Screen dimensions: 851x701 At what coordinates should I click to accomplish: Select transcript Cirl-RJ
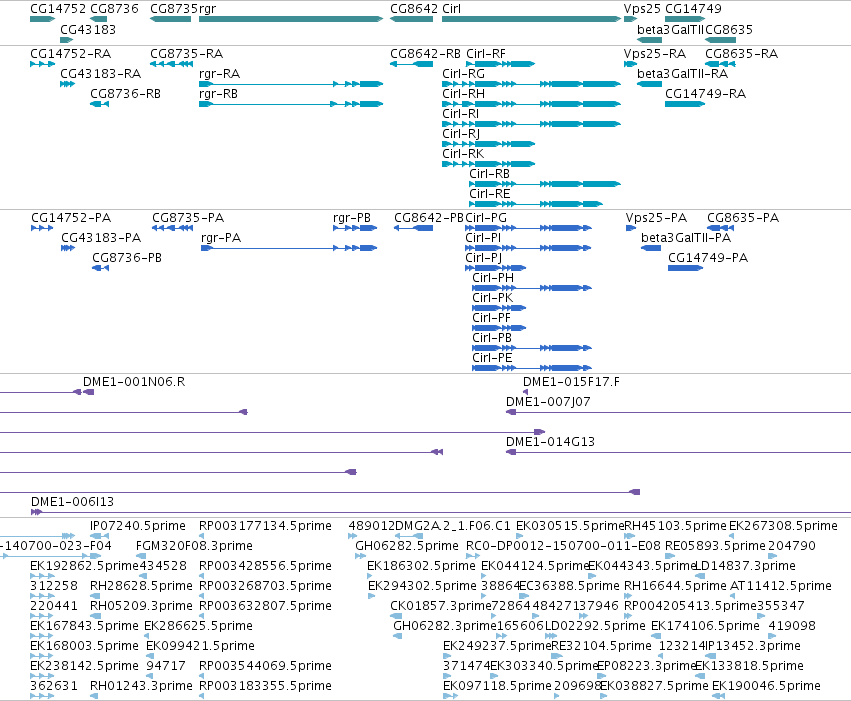click(x=461, y=134)
